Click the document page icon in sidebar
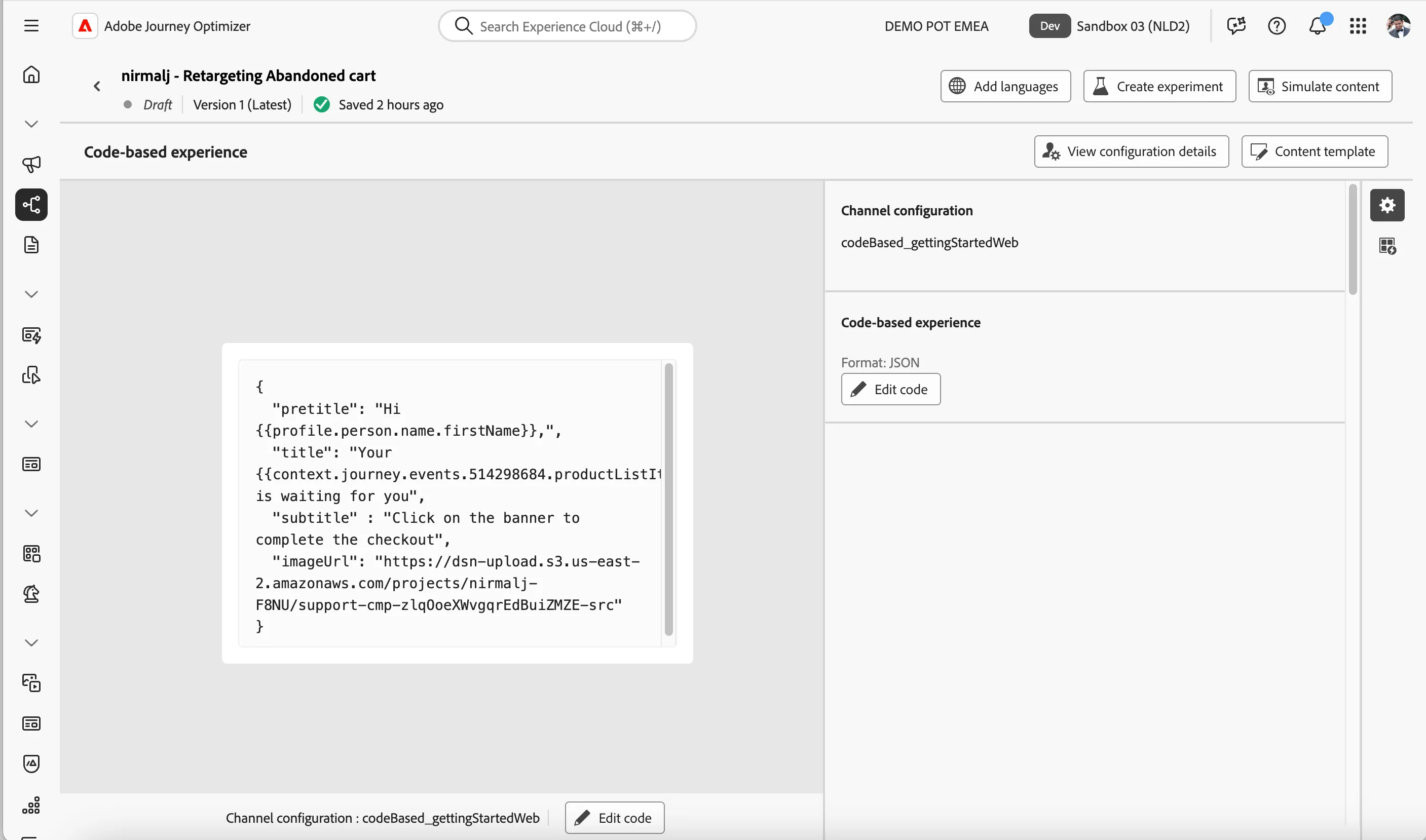1426x840 pixels. 31,245
